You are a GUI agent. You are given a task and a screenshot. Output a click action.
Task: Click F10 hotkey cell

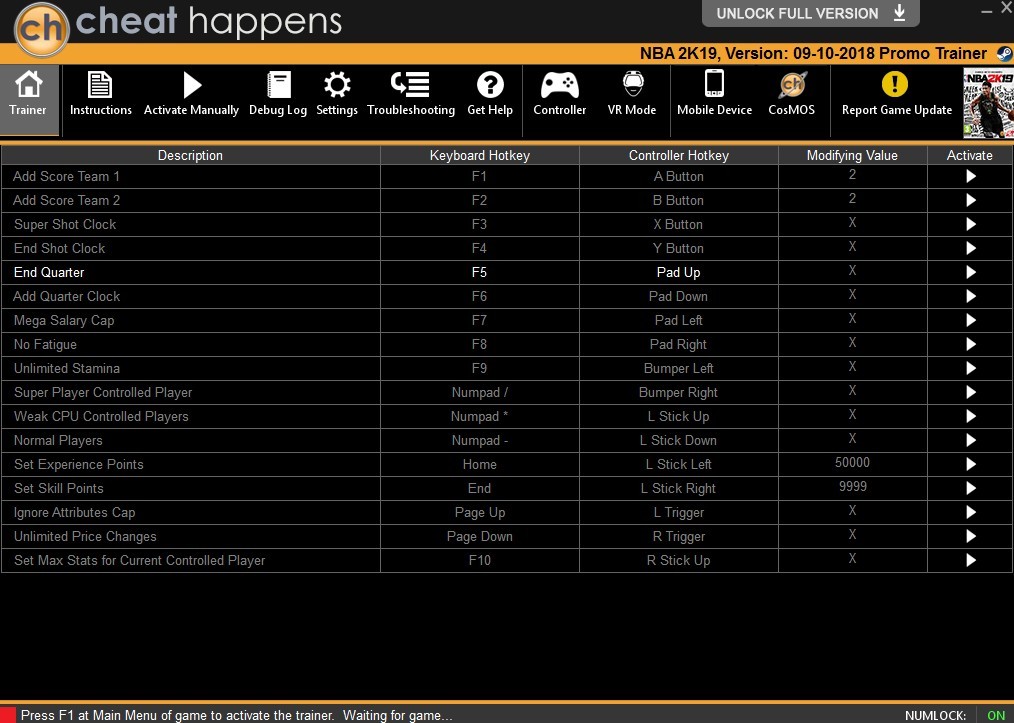point(479,560)
